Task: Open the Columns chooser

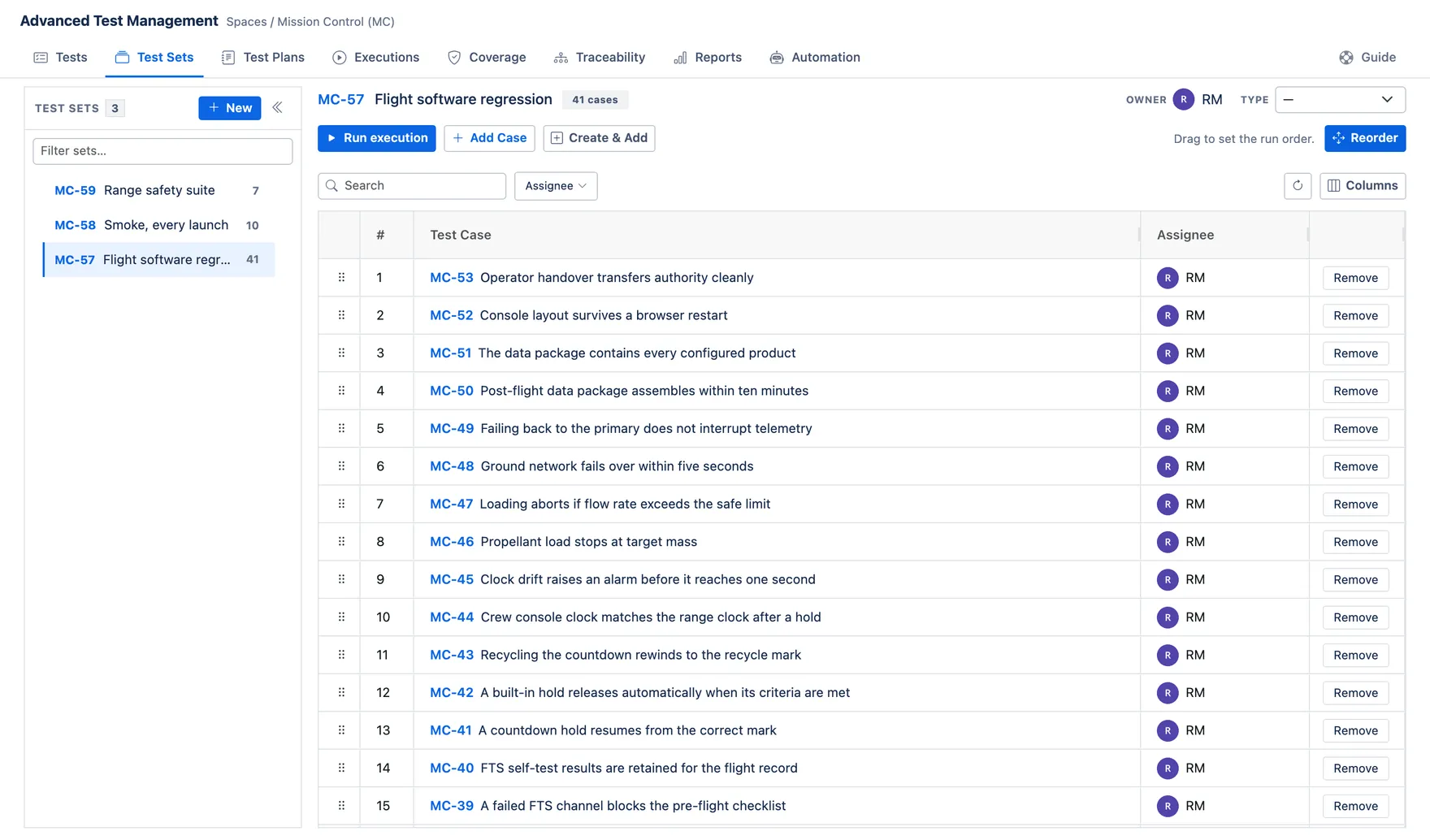Action: (x=1363, y=186)
